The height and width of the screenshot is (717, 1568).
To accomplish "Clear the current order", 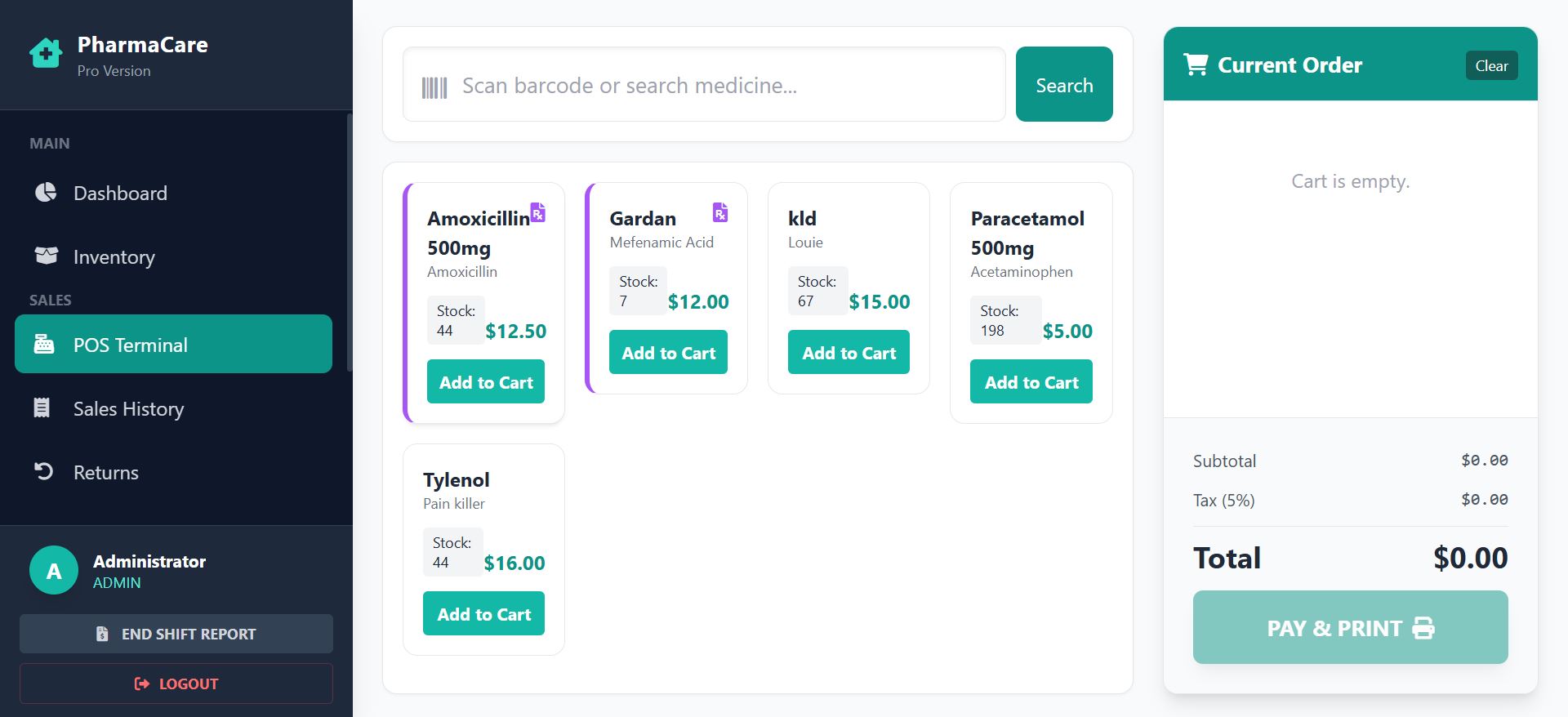I will (1491, 65).
